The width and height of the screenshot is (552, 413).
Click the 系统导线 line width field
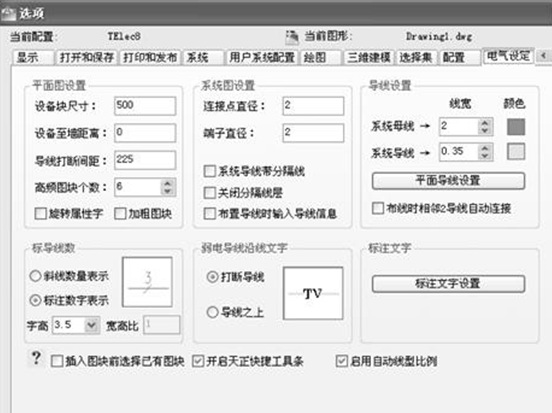(x=459, y=152)
